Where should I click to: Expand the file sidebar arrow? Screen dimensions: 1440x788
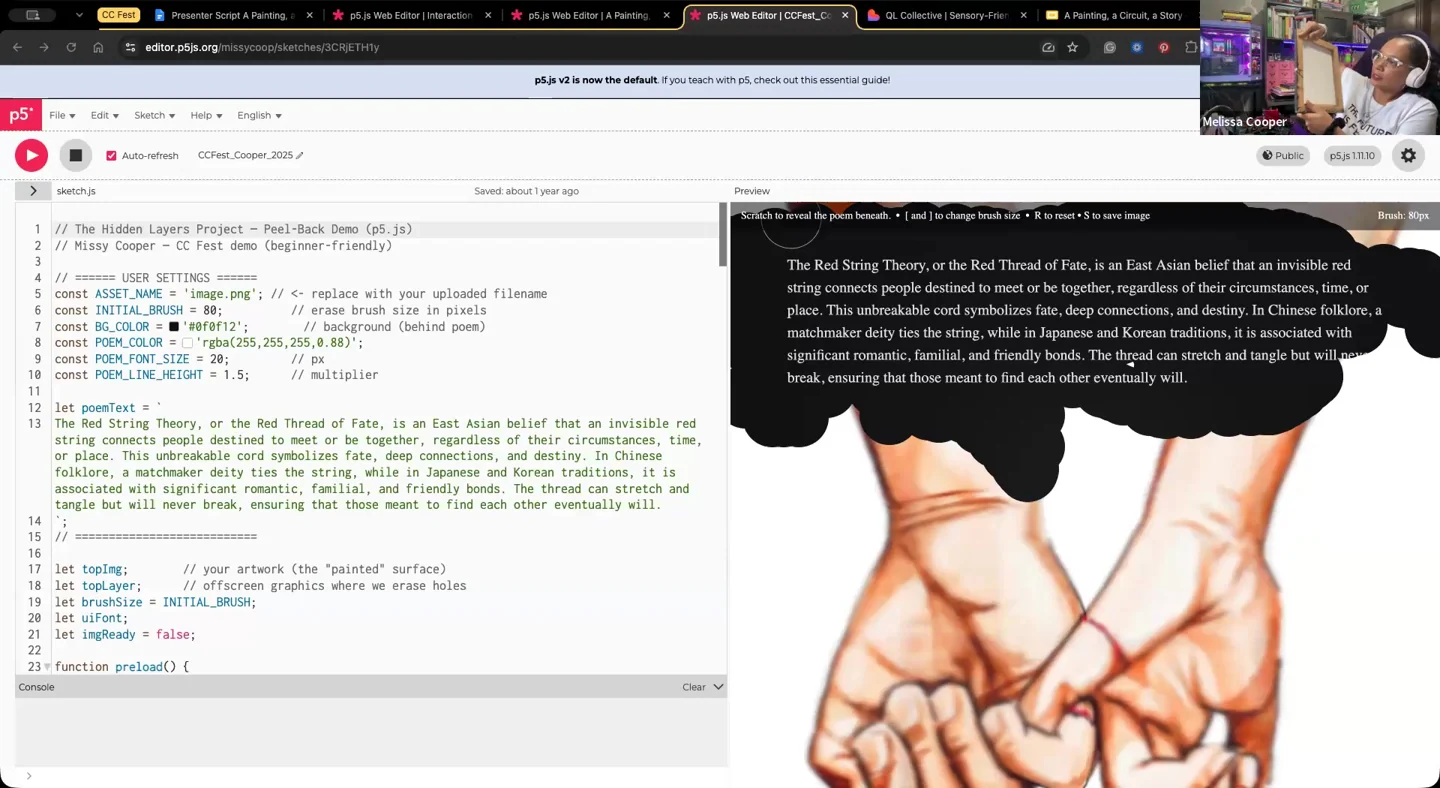click(32, 190)
